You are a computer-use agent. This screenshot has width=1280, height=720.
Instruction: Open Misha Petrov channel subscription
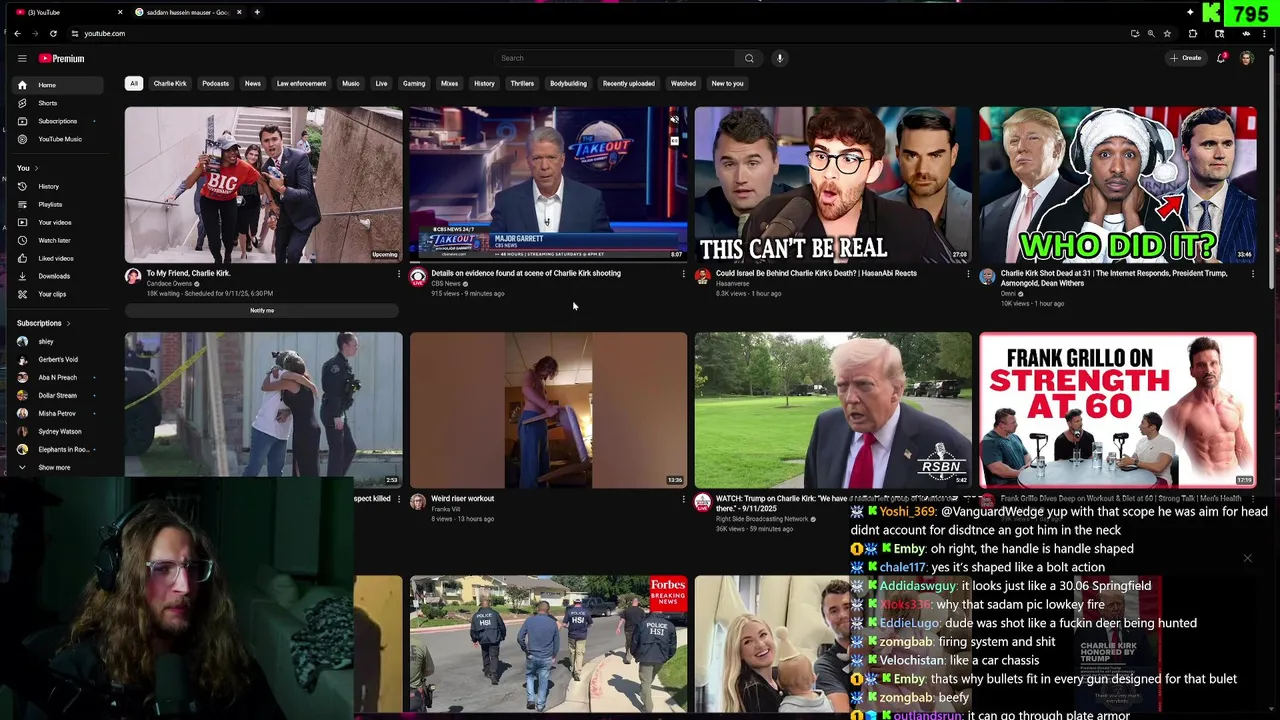58,414
